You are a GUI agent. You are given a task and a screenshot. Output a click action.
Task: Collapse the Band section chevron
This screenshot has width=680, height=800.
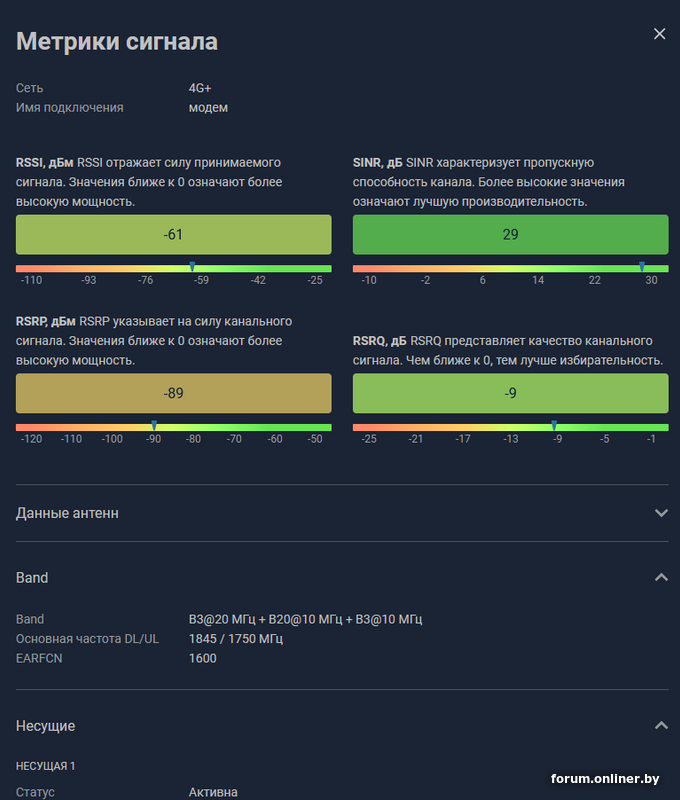coord(660,577)
